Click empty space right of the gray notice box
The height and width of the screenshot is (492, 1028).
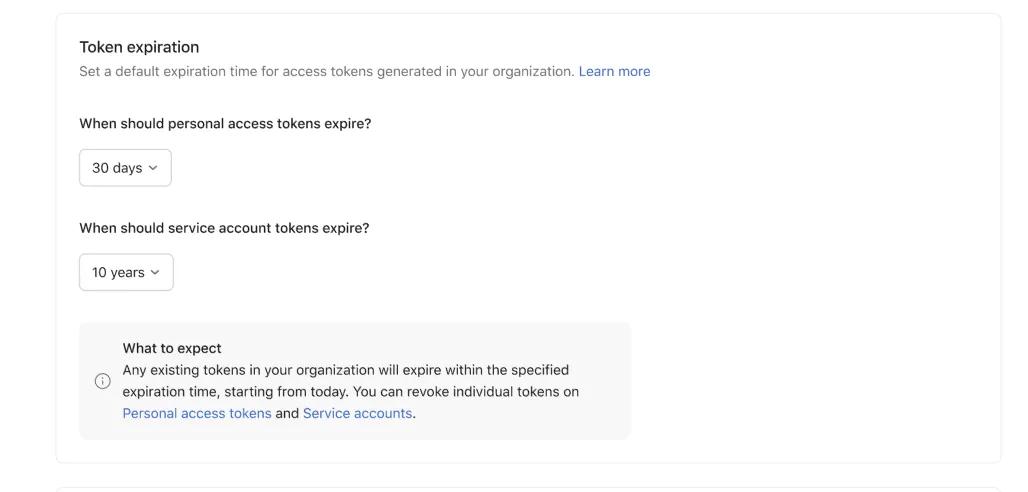point(810,380)
